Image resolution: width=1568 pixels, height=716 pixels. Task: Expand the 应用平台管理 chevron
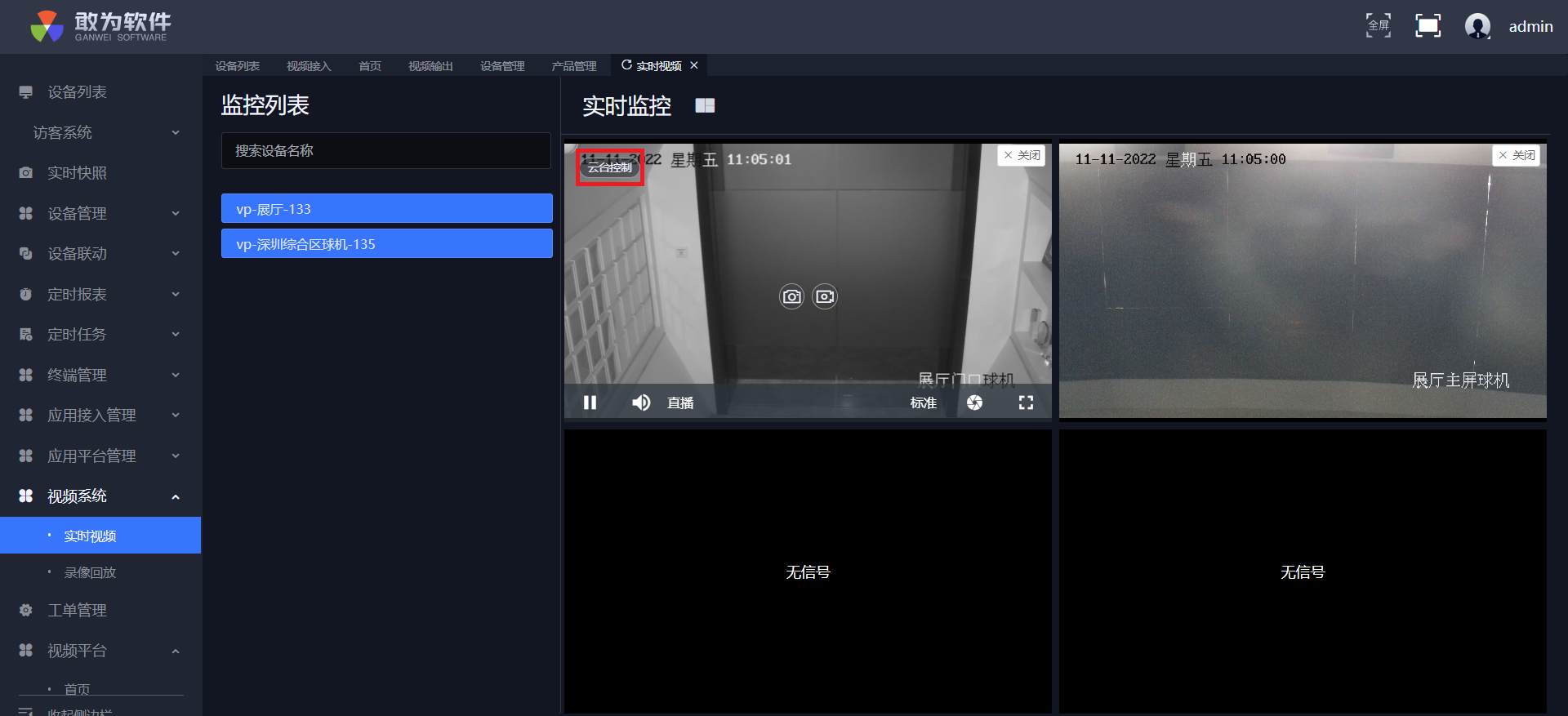(x=176, y=456)
